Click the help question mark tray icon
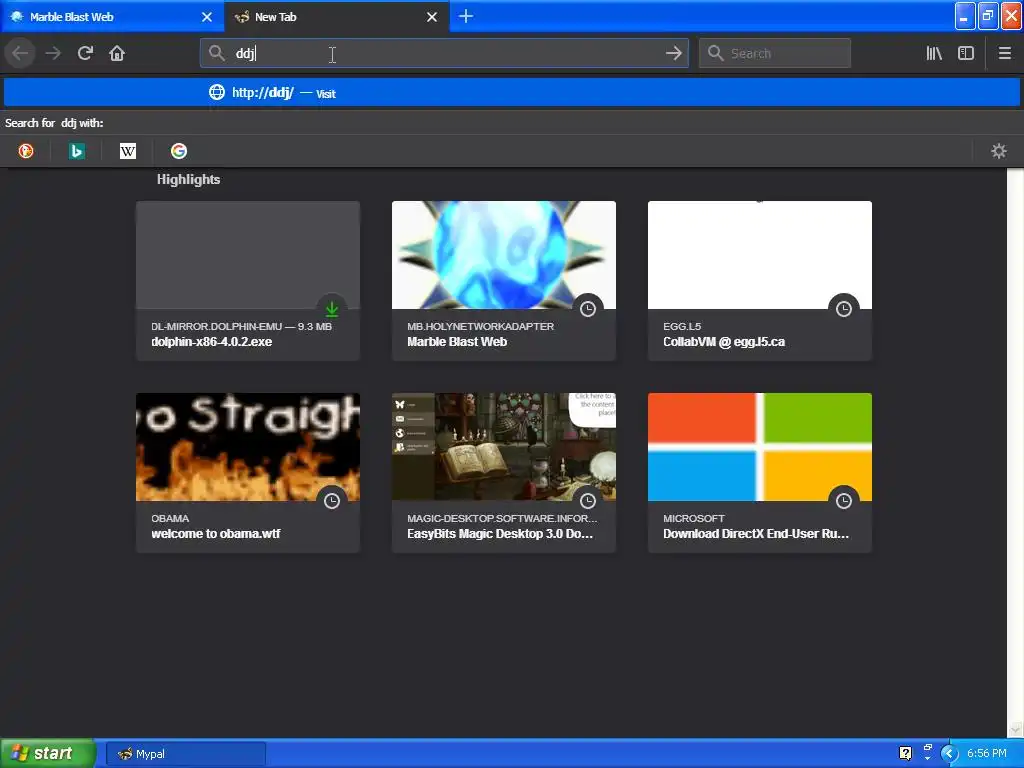Viewport: 1024px width, 768px height. tap(905, 753)
